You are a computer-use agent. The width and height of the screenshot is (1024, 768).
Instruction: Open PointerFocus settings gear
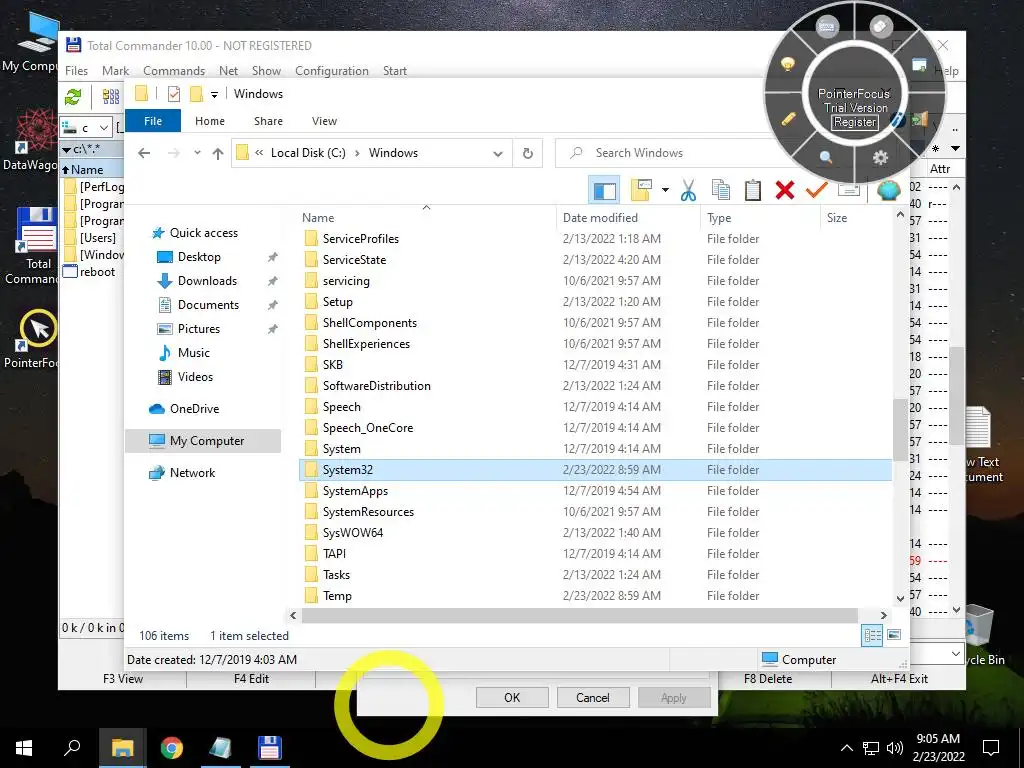click(880, 157)
